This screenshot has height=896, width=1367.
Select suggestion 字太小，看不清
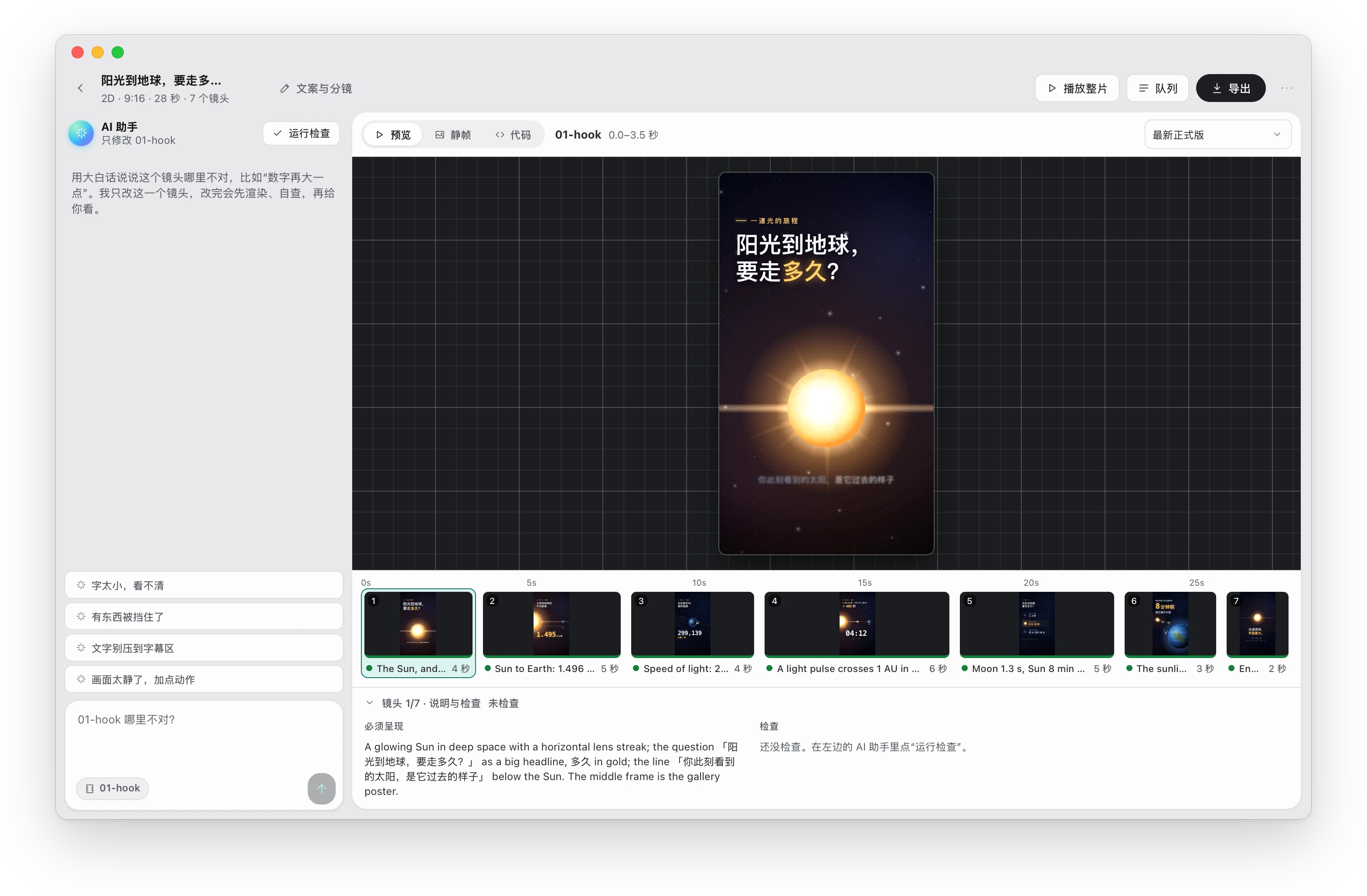click(204, 585)
